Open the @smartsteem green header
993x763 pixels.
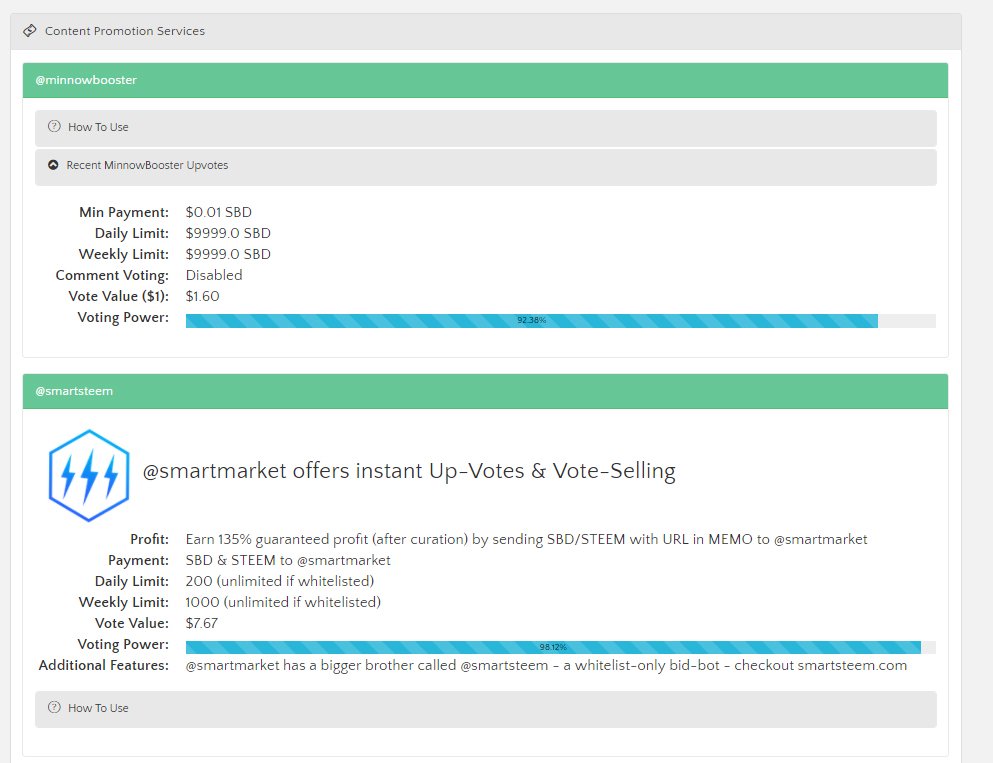click(x=485, y=391)
